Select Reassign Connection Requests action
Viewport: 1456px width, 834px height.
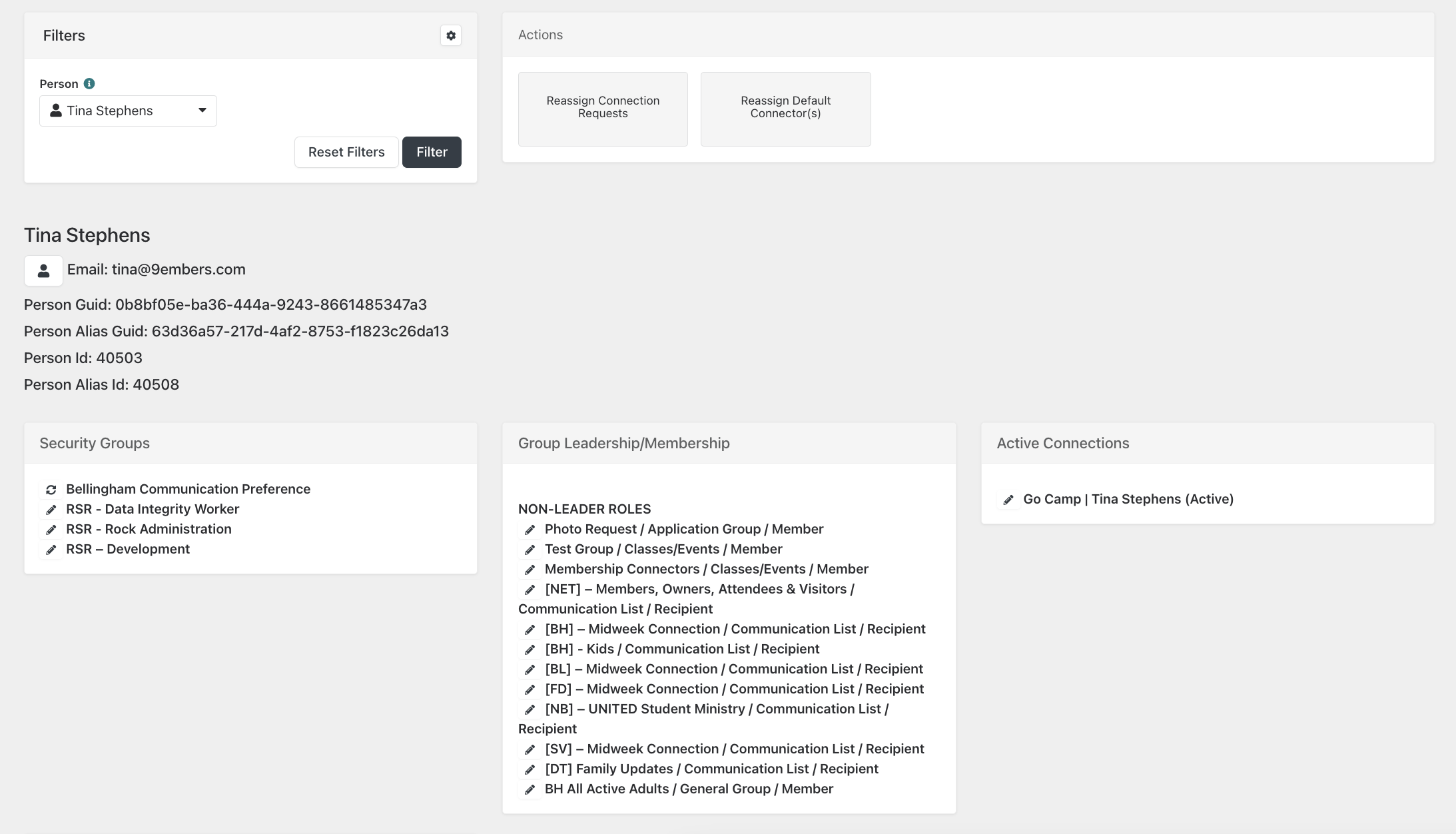click(x=603, y=109)
